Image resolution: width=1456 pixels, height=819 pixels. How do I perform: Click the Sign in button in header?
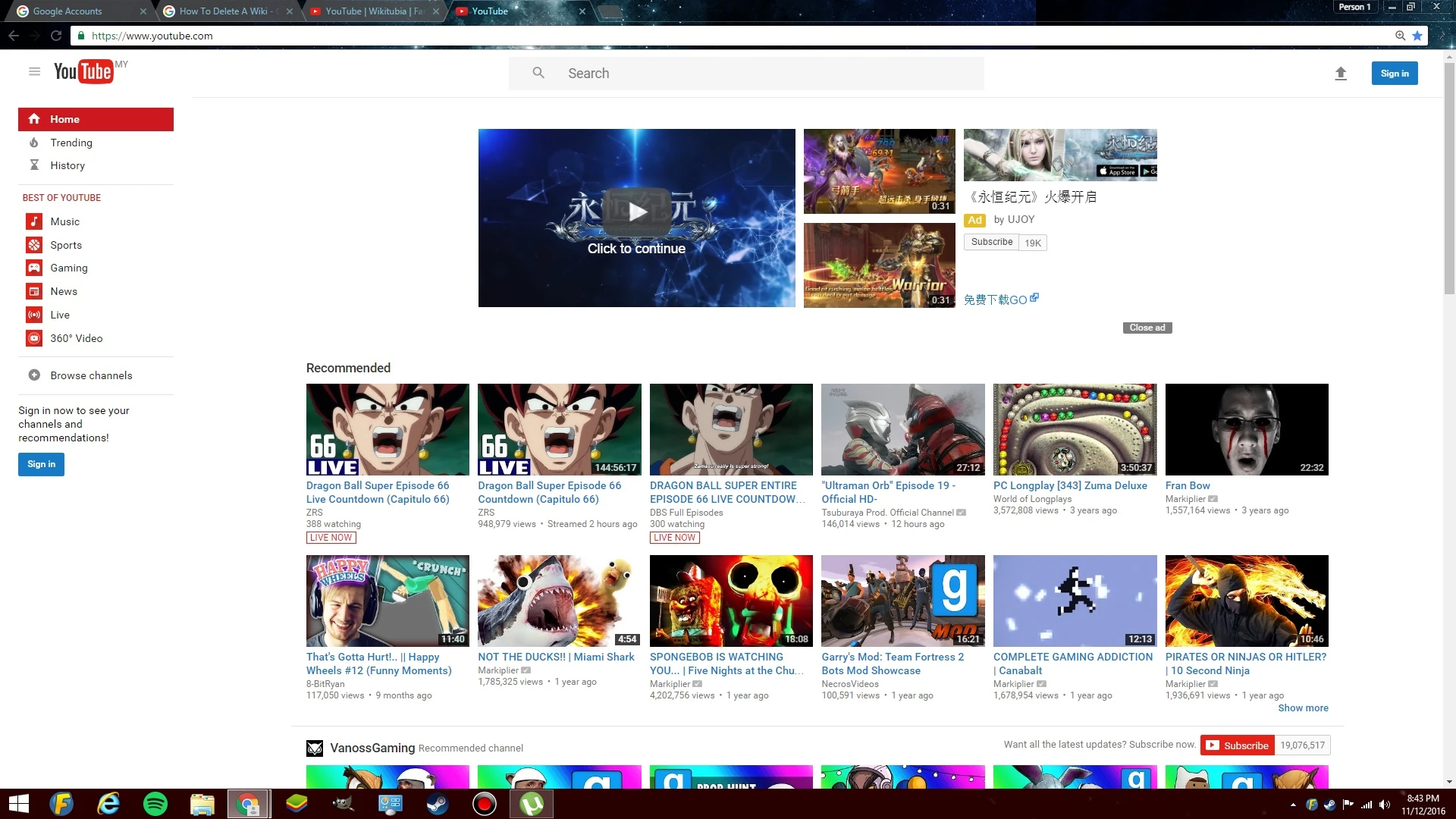tap(1394, 74)
